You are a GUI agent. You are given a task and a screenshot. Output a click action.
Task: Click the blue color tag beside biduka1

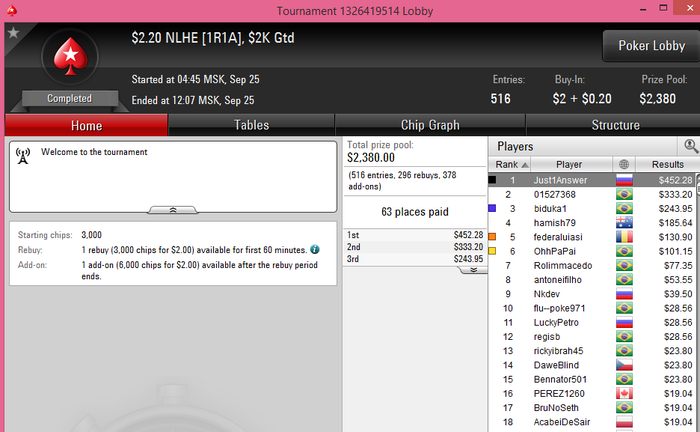pyautogui.click(x=492, y=208)
